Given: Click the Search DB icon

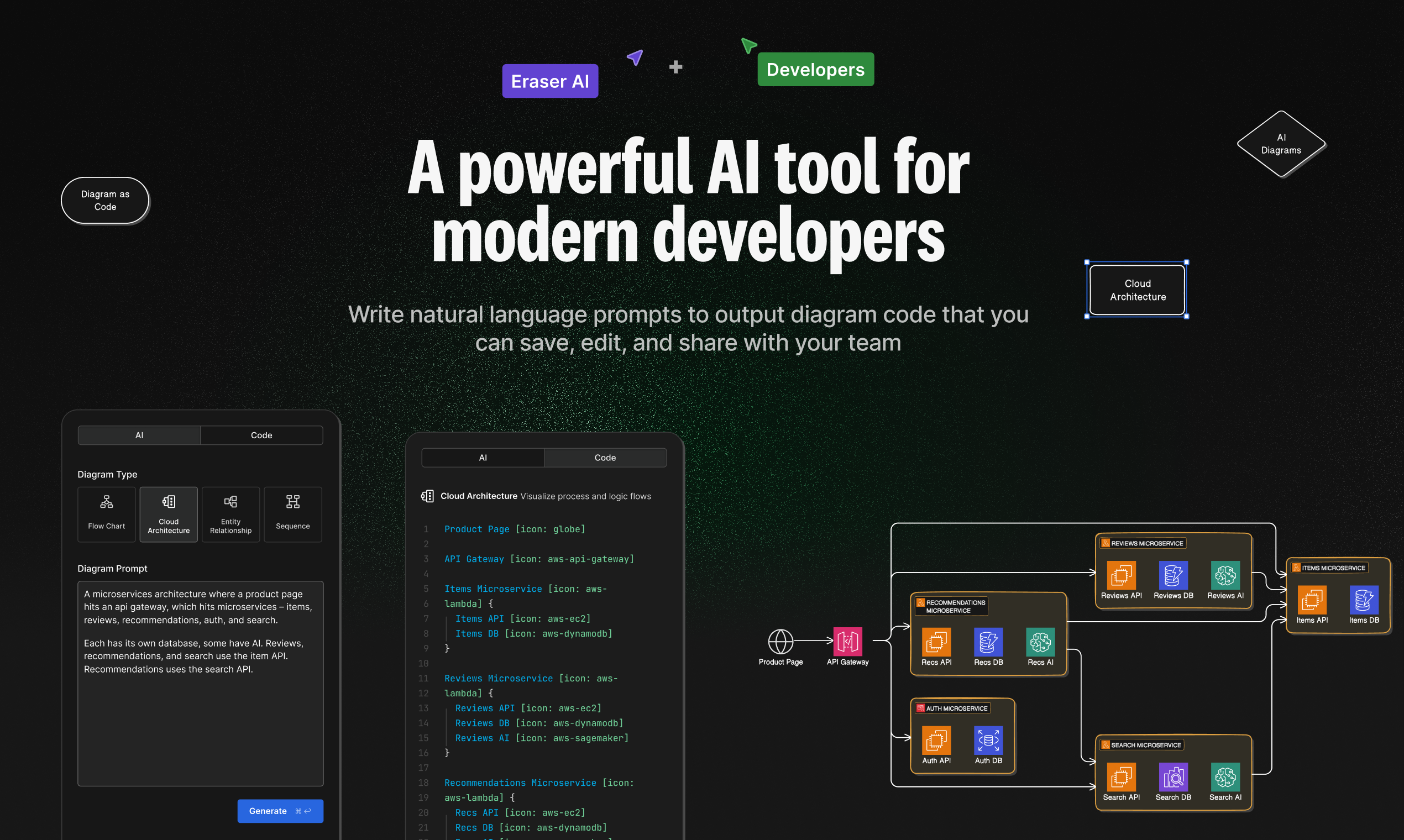Looking at the screenshot, I should pos(1173,776).
